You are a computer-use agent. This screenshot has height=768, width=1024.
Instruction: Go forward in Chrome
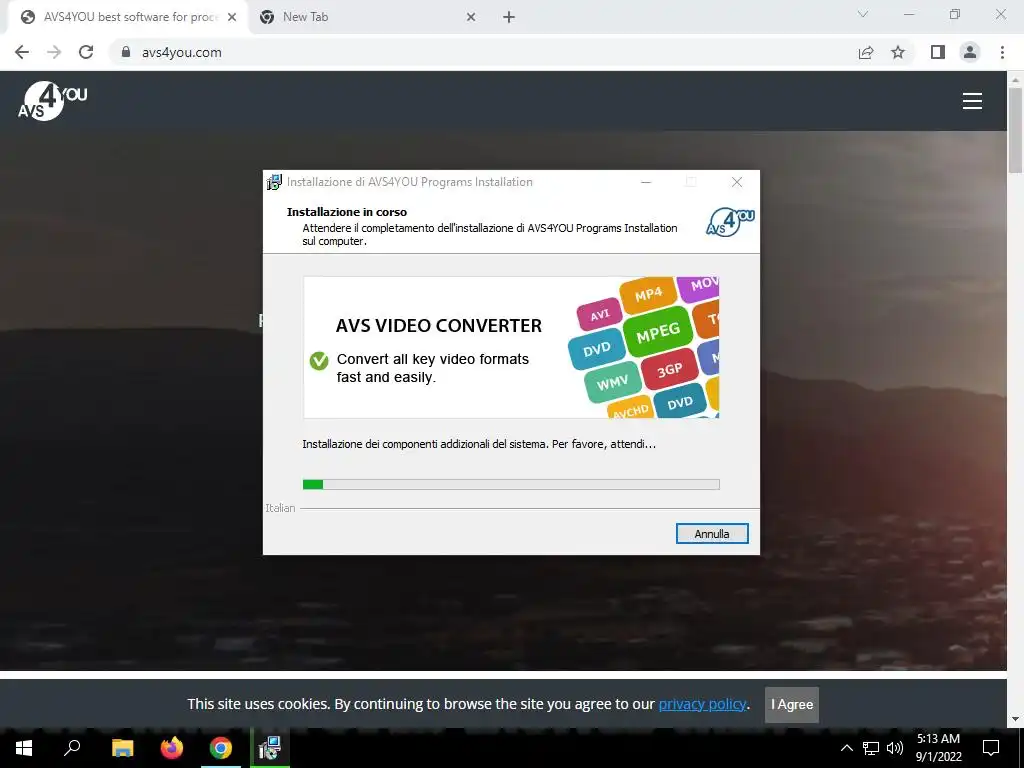point(54,52)
